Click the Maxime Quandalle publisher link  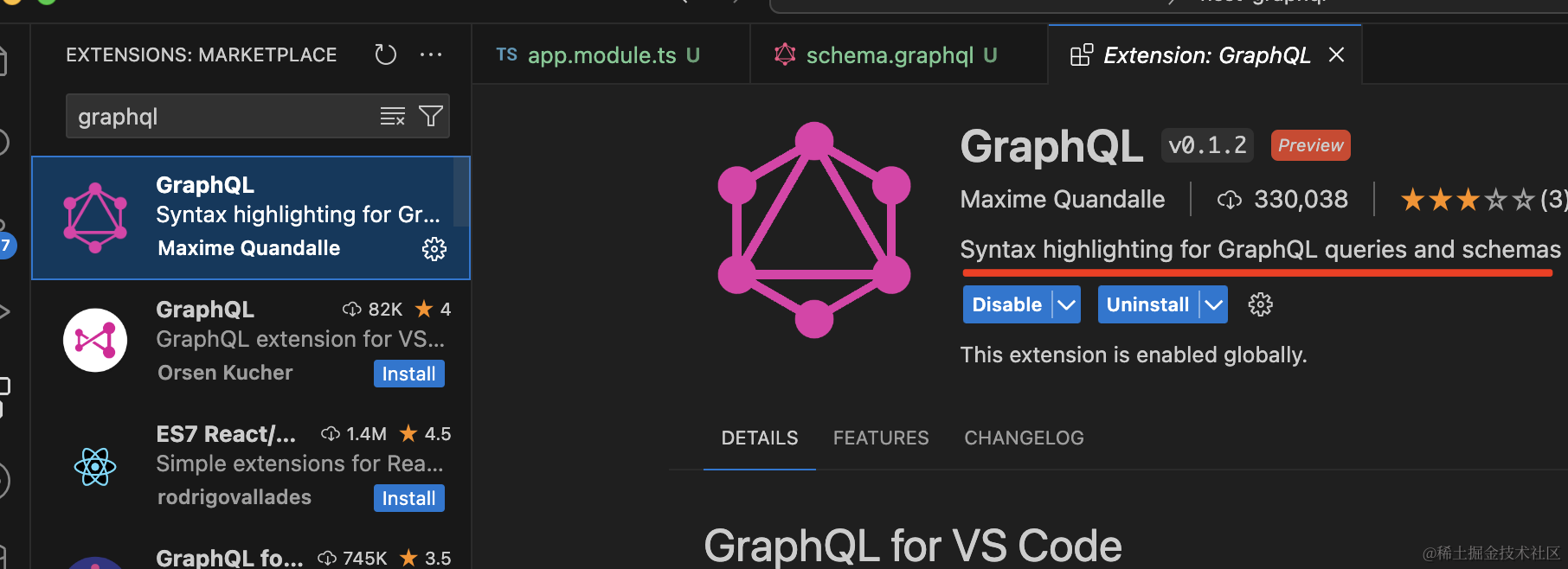coord(1063,200)
